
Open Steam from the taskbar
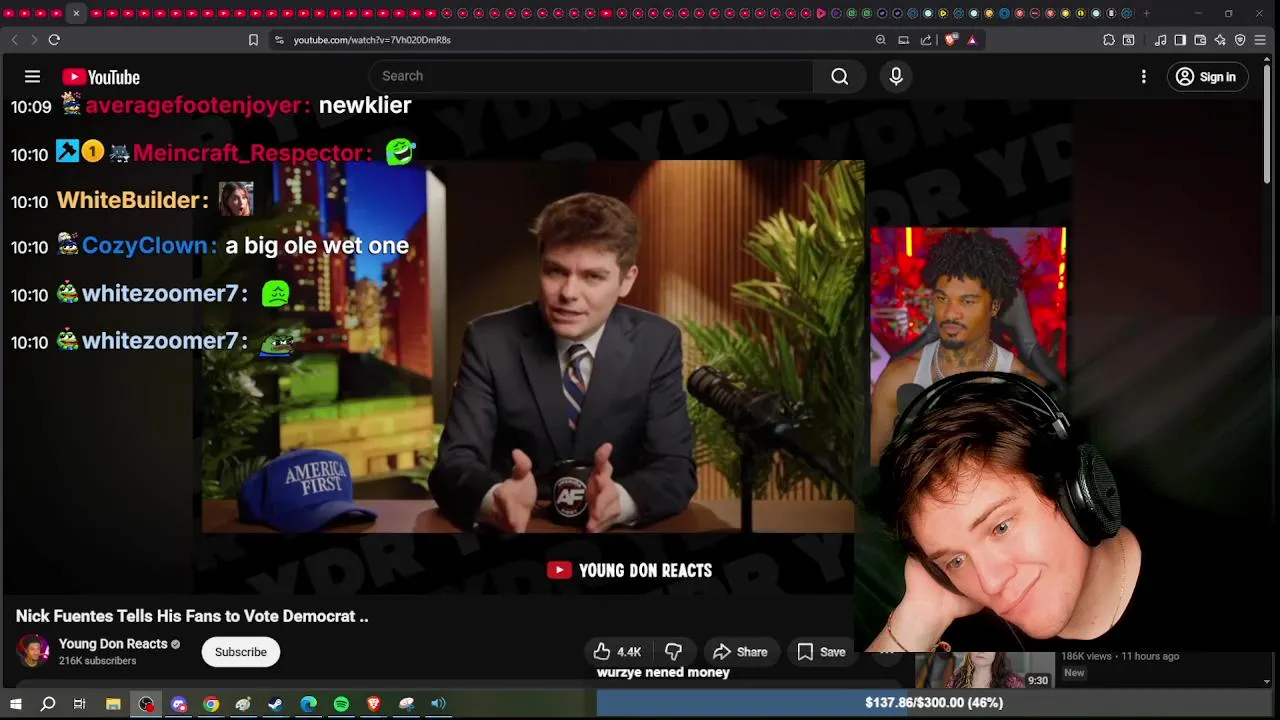click(275, 704)
